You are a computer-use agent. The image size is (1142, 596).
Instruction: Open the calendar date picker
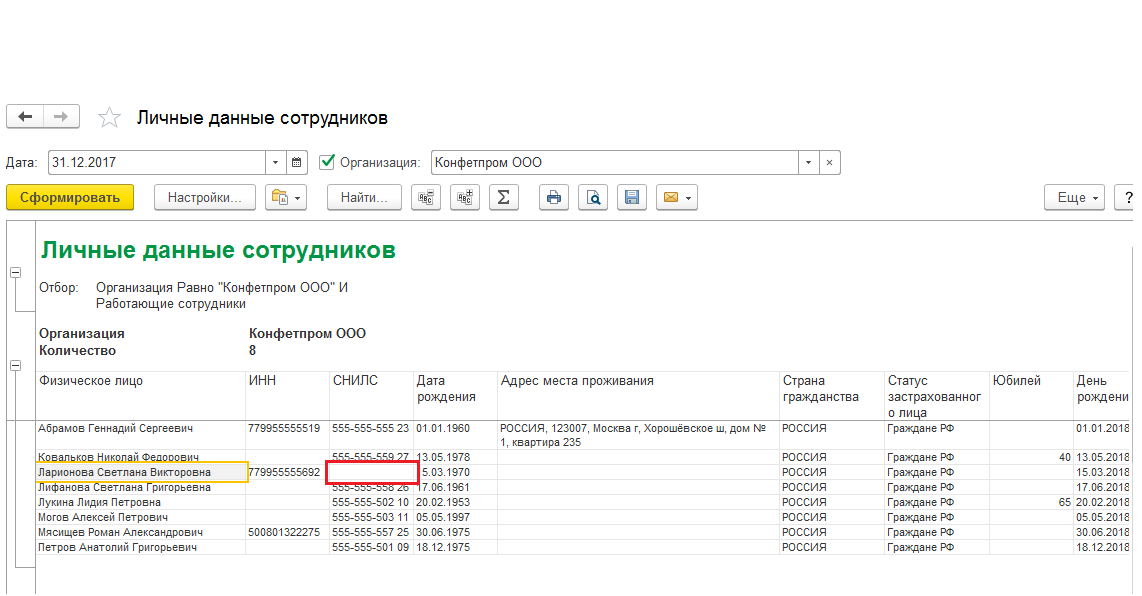(297, 162)
